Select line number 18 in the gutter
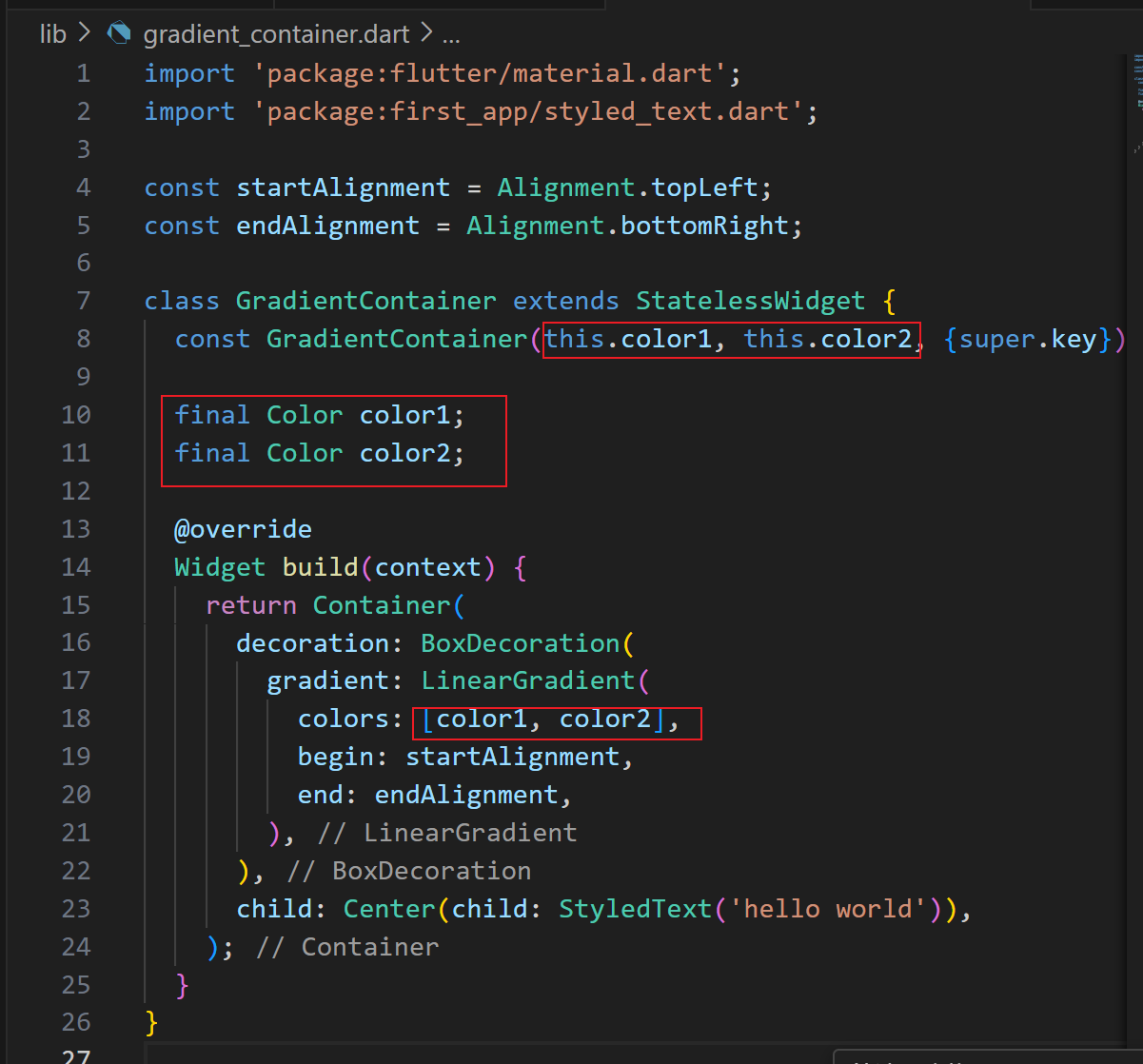Image resolution: width=1143 pixels, height=1064 pixels. pos(76,719)
